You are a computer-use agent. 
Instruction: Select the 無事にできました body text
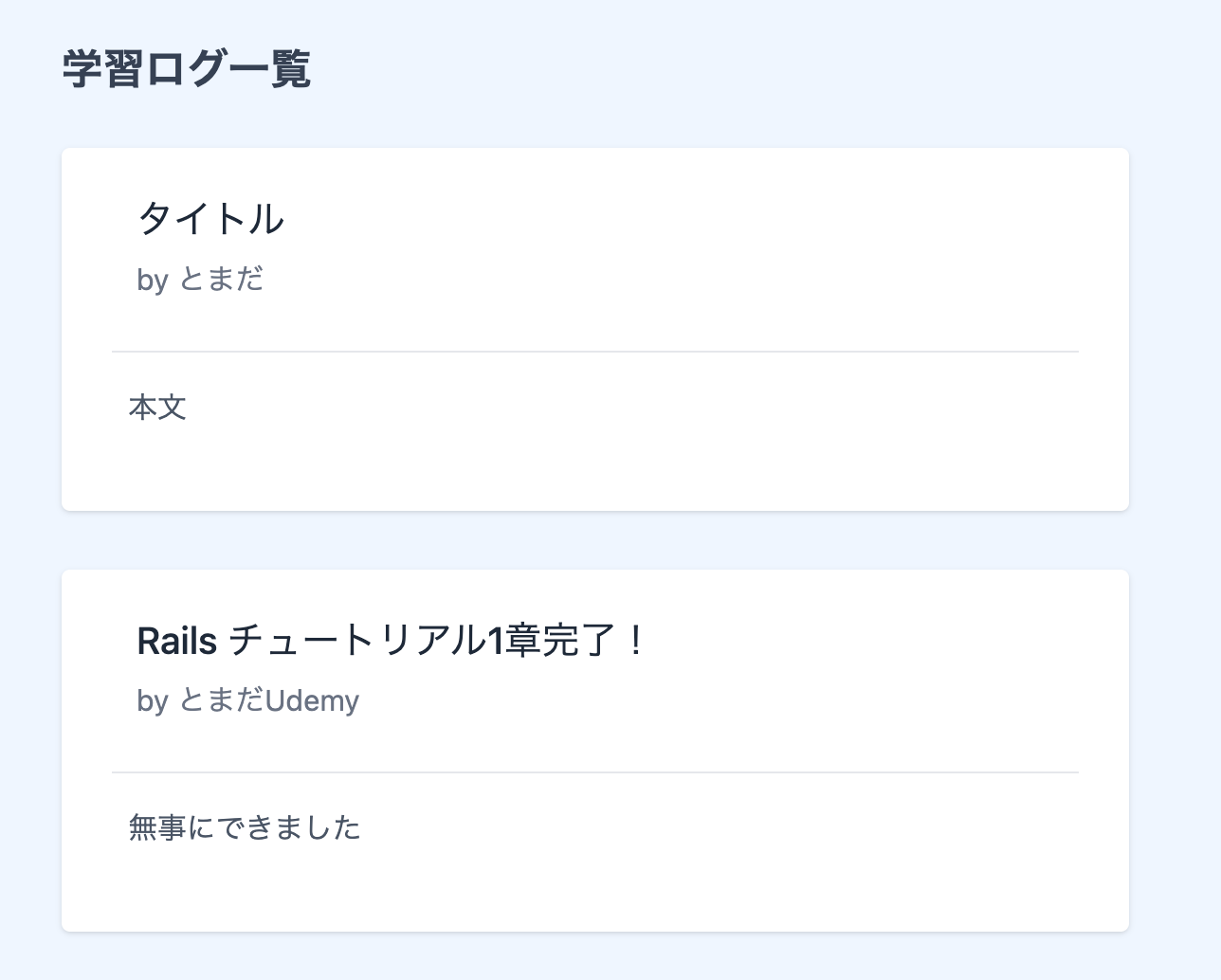pos(245,828)
